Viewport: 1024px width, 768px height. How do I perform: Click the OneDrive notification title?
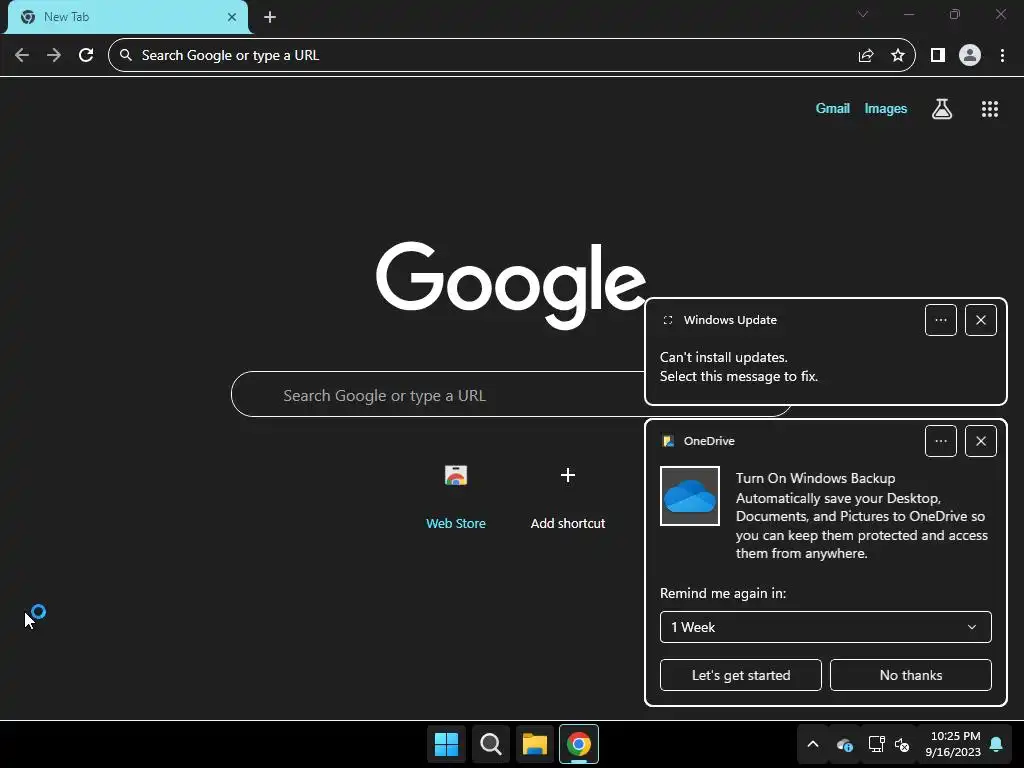click(709, 441)
